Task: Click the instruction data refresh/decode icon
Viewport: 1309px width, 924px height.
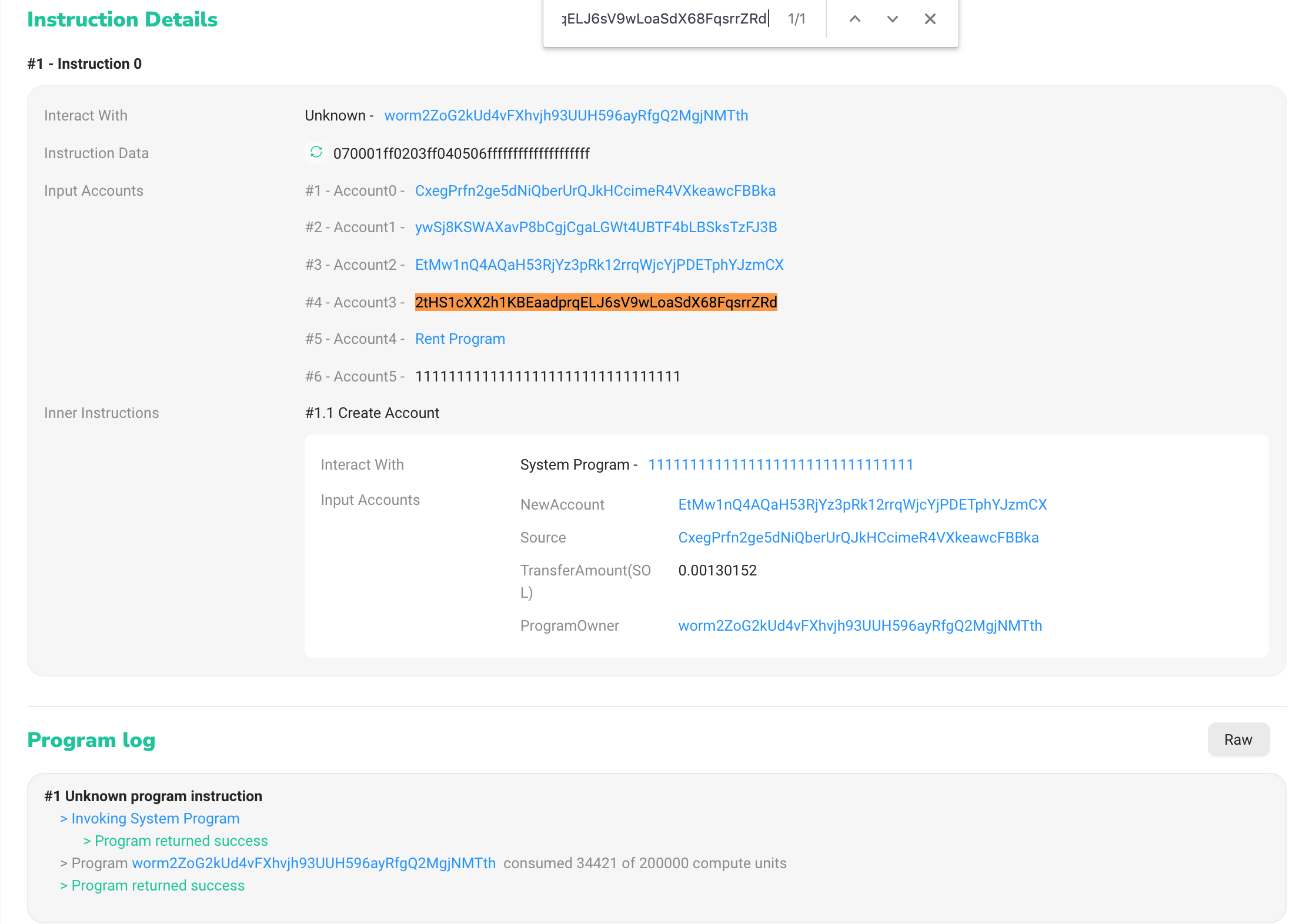Action: [316, 152]
